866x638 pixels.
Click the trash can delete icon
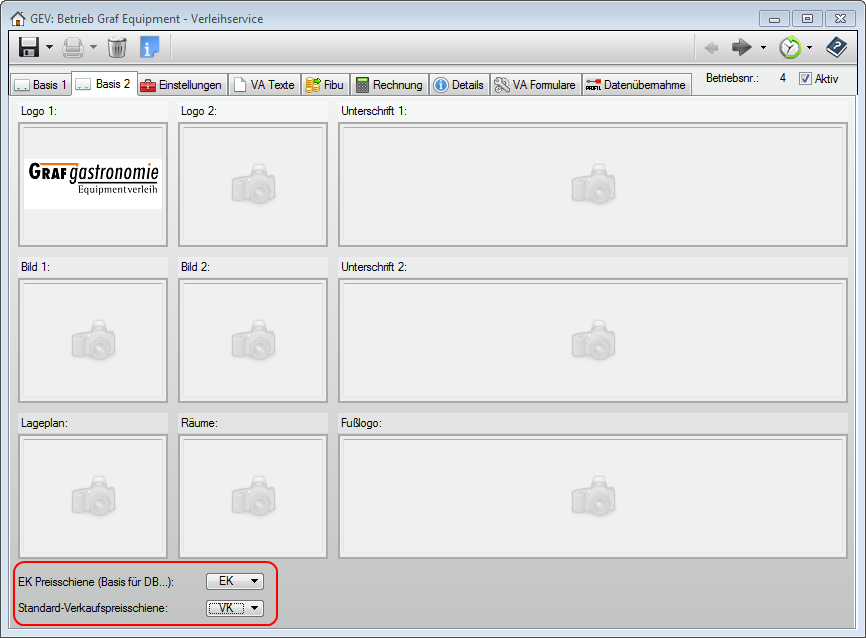click(x=117, y=47)
